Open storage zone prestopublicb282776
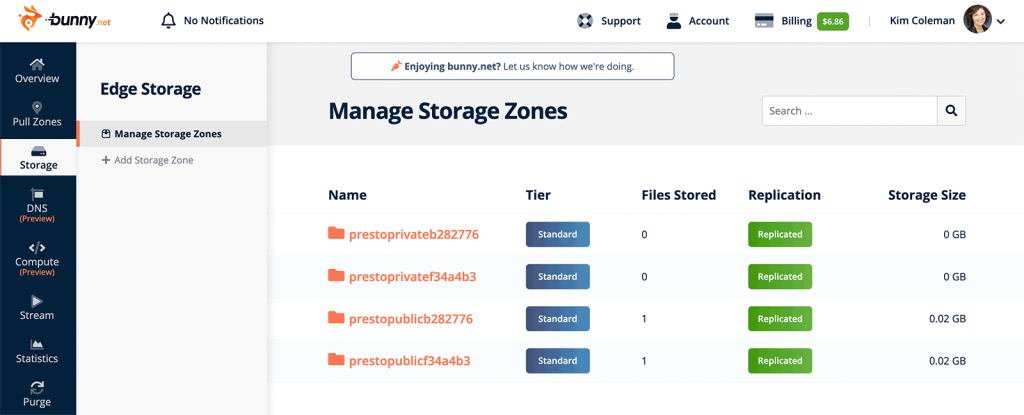The image size is (1024, 415). tap(411, 319)
